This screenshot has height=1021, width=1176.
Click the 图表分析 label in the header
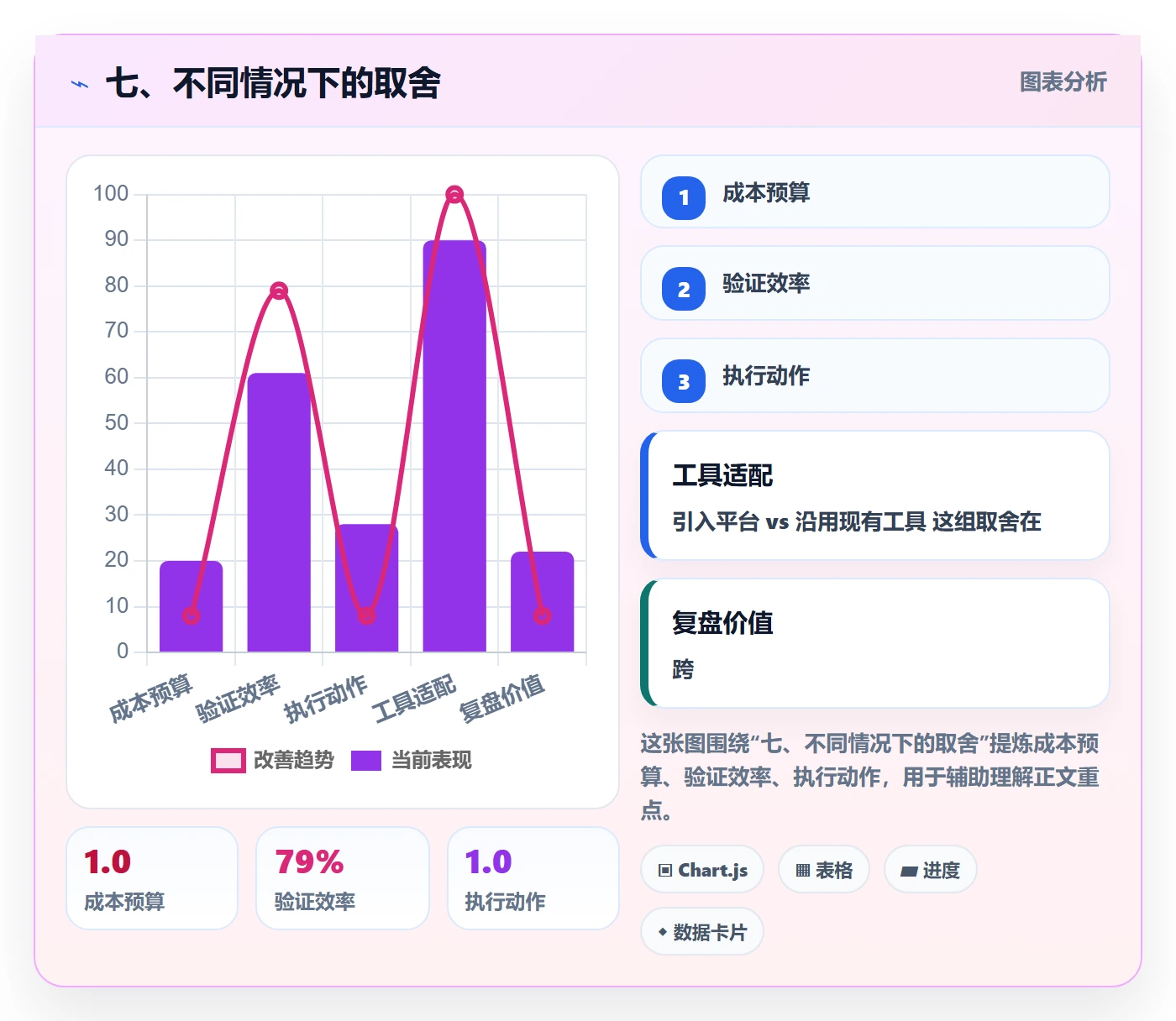1063,81
